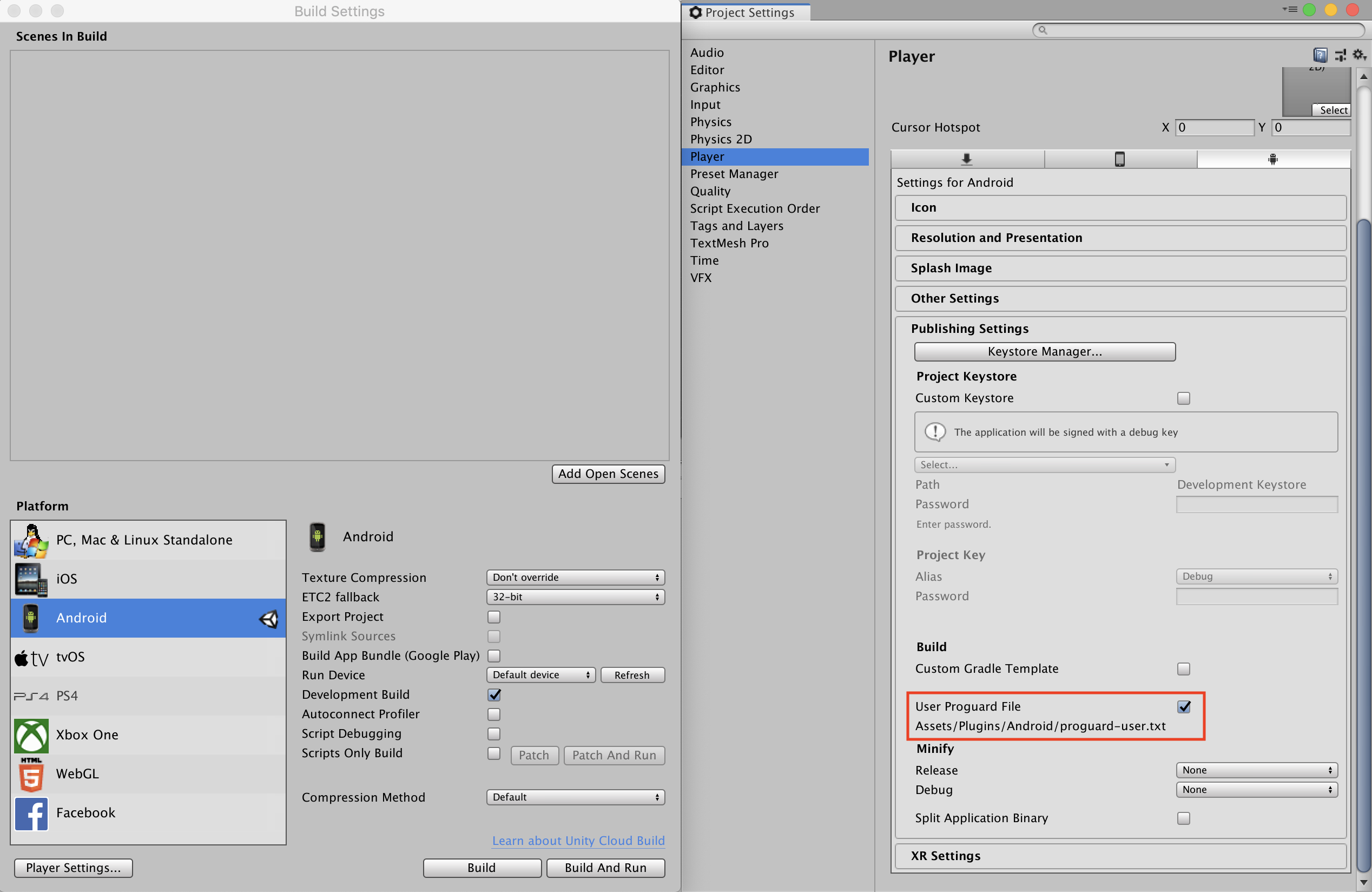This screenshot has width=1372, height=892.
Task: Open the Texture Compression dropdown
Action: [x=574, y=576]
